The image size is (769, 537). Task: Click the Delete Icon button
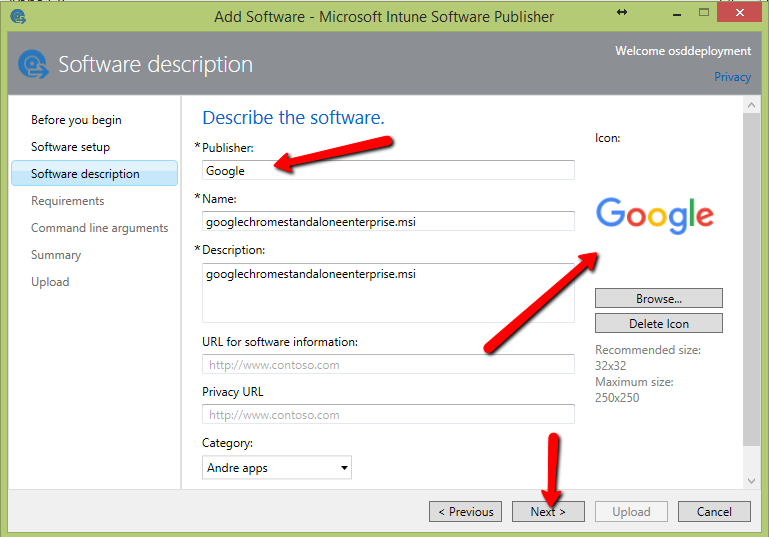pos(658,323)
